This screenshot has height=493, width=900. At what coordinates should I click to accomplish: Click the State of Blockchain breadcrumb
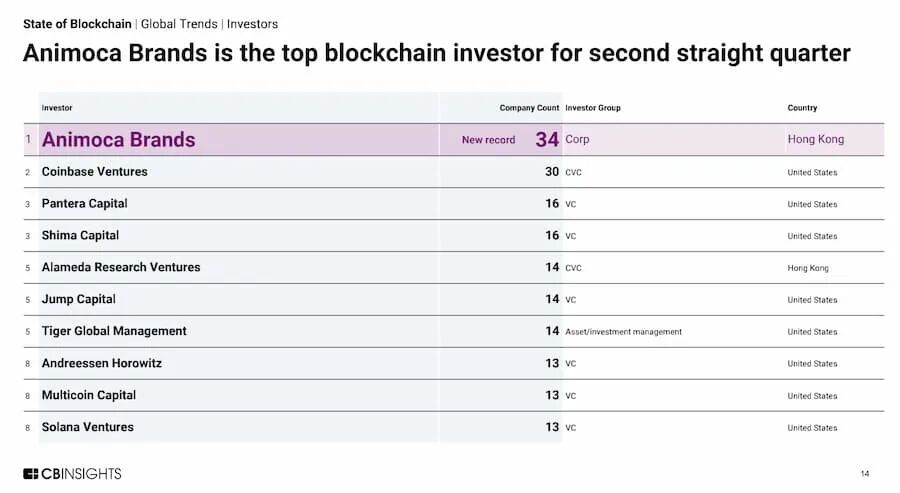[77, 24]
